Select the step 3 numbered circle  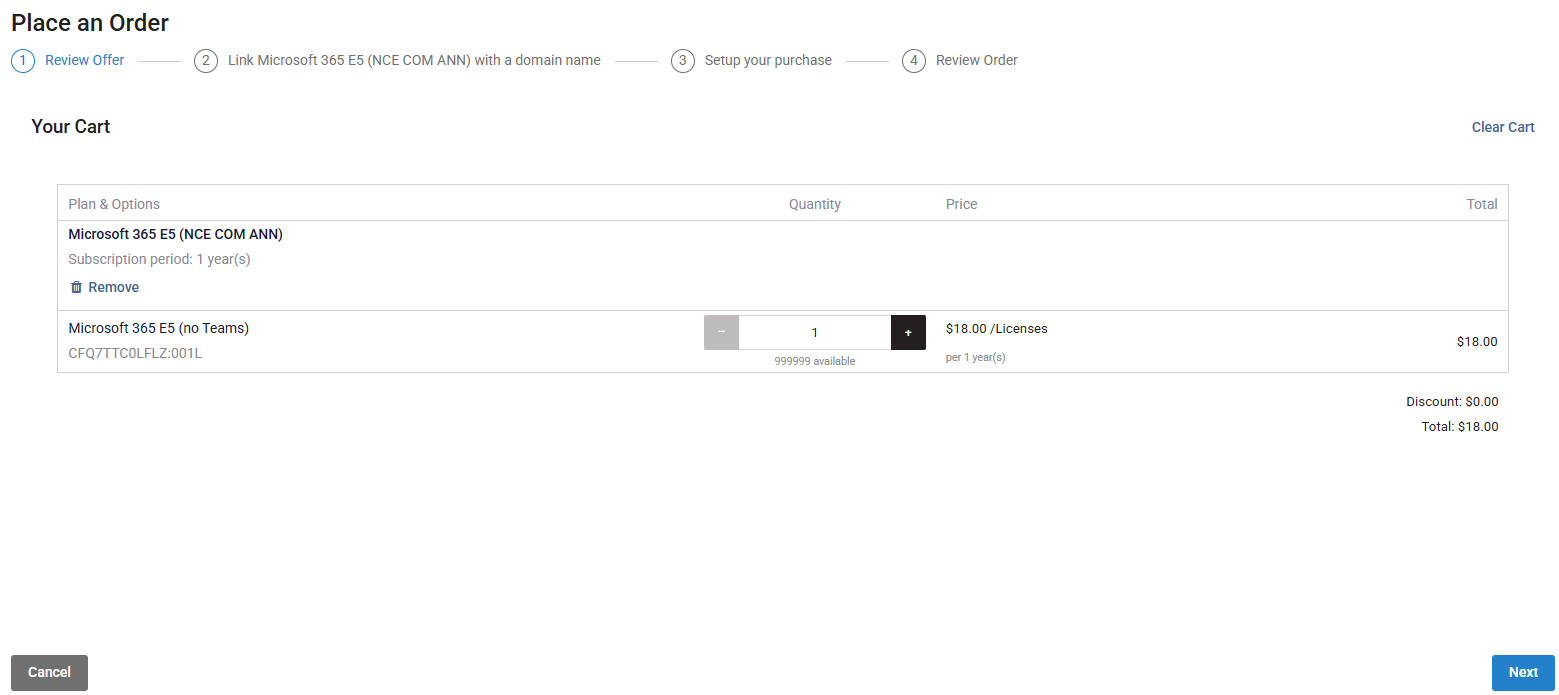point(683,61)
